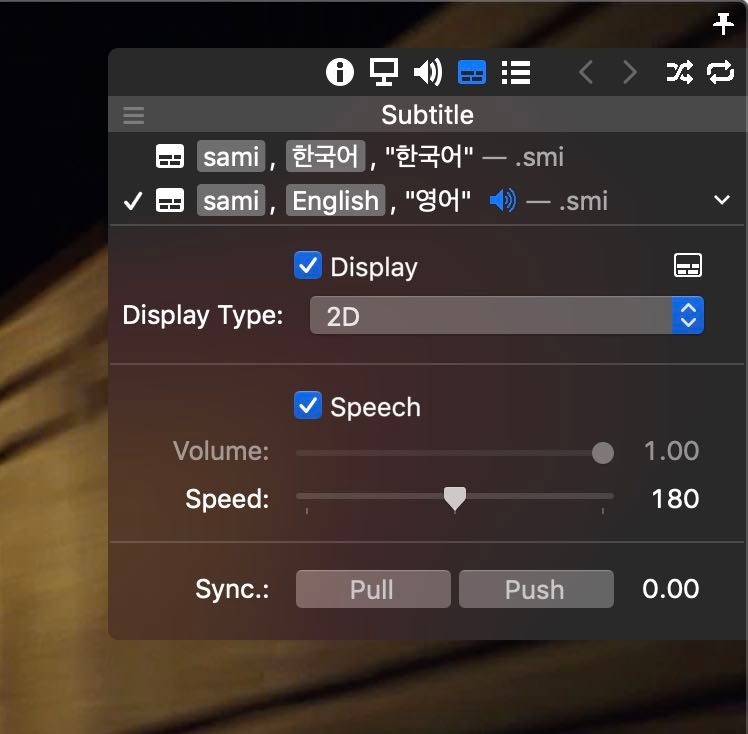
Task: Go to previous item with left chevron
Action: coord(586,72)
